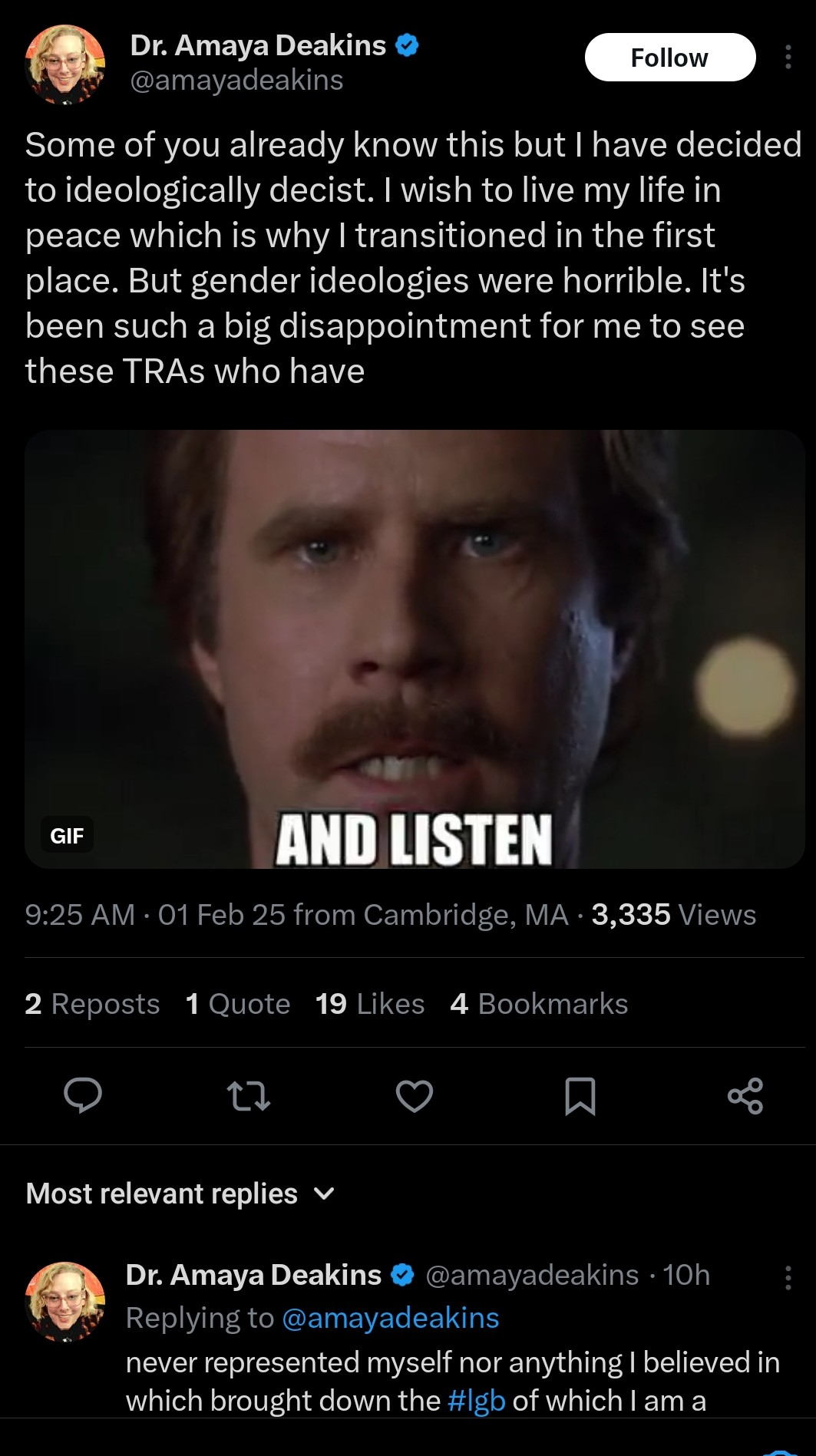Open the @amayadeakins handle under author name

(236, 81)
